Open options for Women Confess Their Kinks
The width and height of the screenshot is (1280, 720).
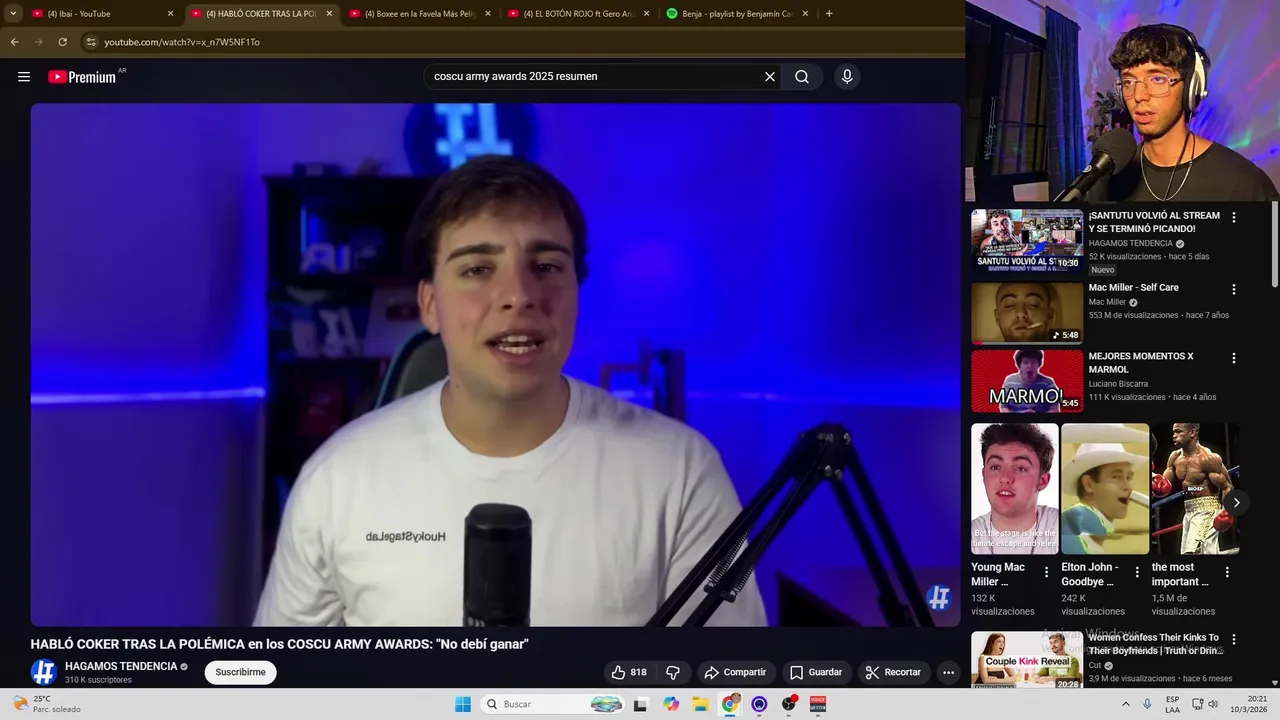1233,639
